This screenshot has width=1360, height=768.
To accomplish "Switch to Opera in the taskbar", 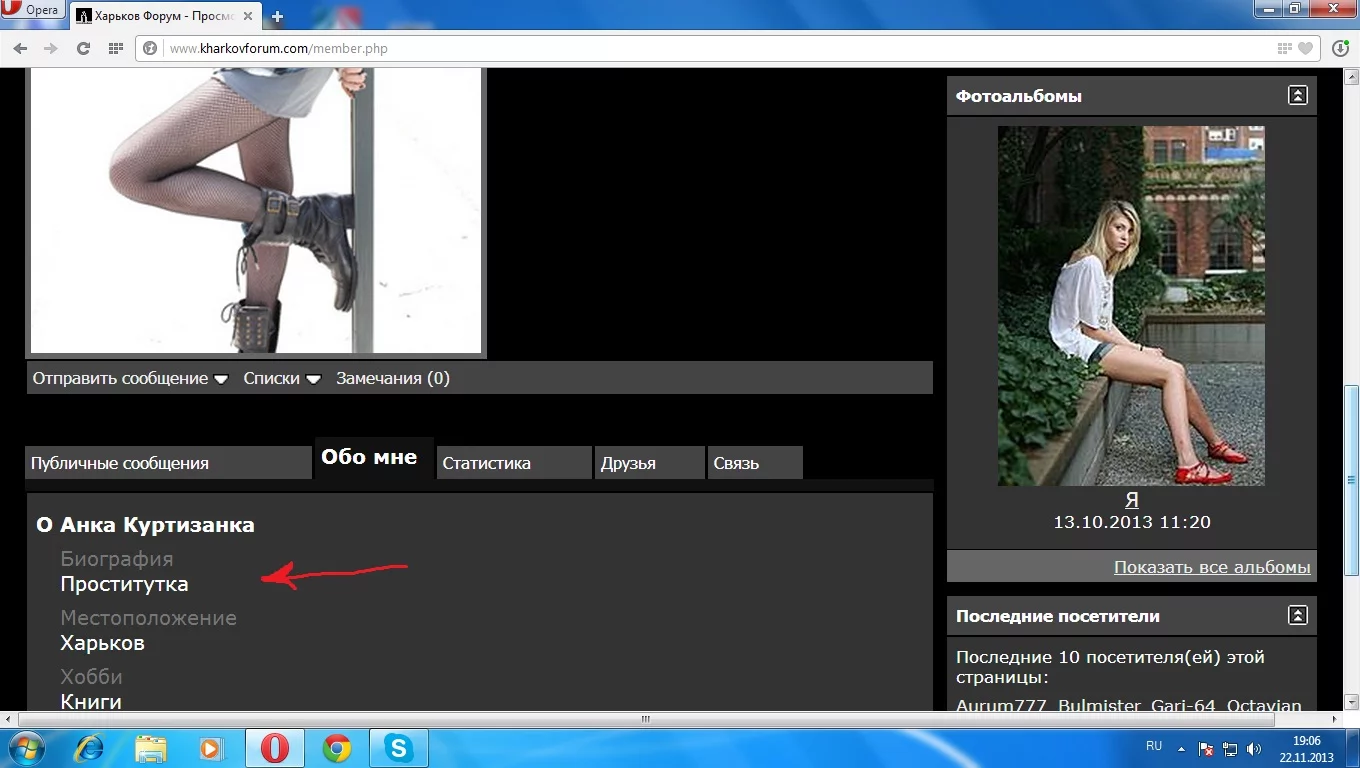I will 275,749.
